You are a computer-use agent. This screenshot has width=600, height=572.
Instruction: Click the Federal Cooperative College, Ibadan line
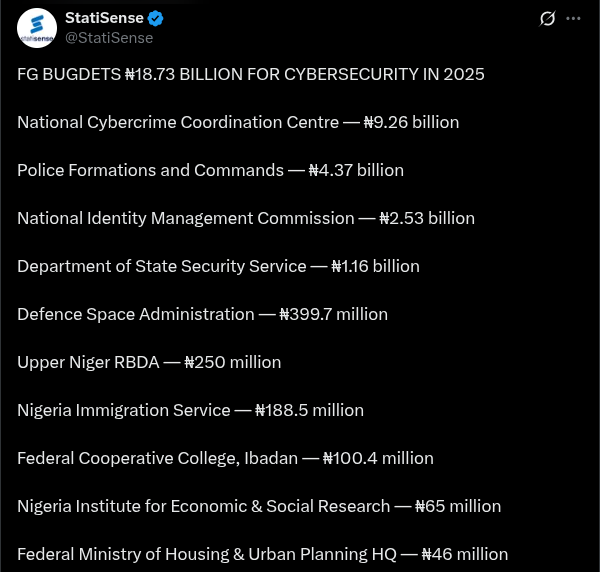tap(225, 458)
